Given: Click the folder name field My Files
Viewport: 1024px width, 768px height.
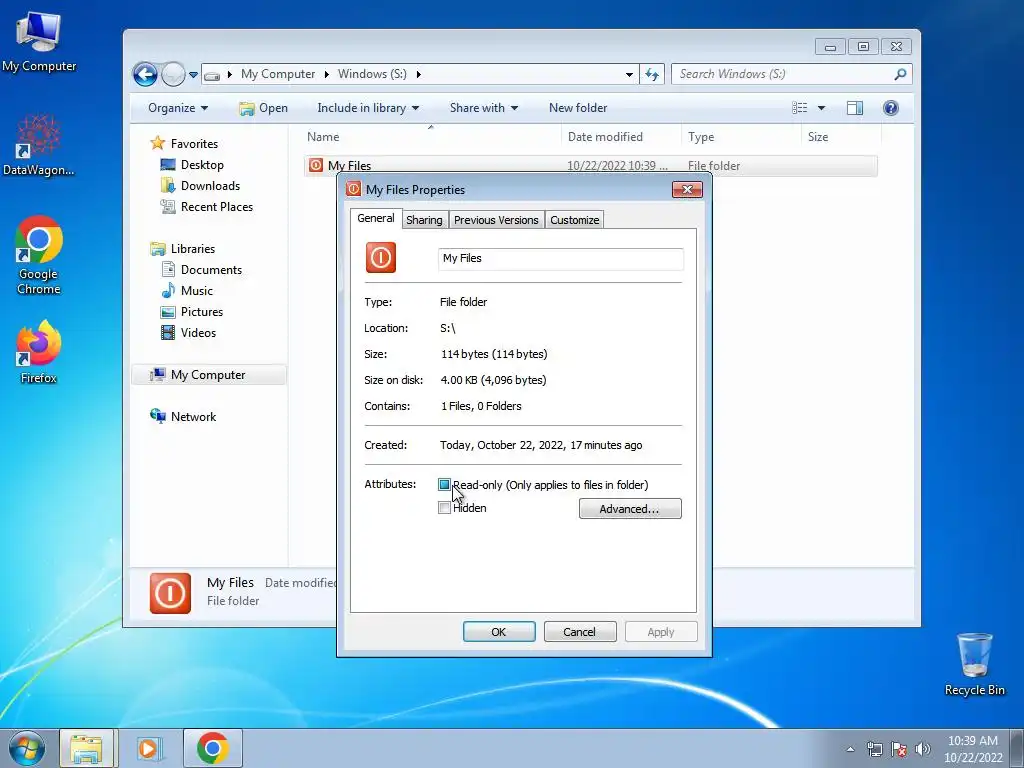Looking at the screenshot, I should tap(560, 259).
